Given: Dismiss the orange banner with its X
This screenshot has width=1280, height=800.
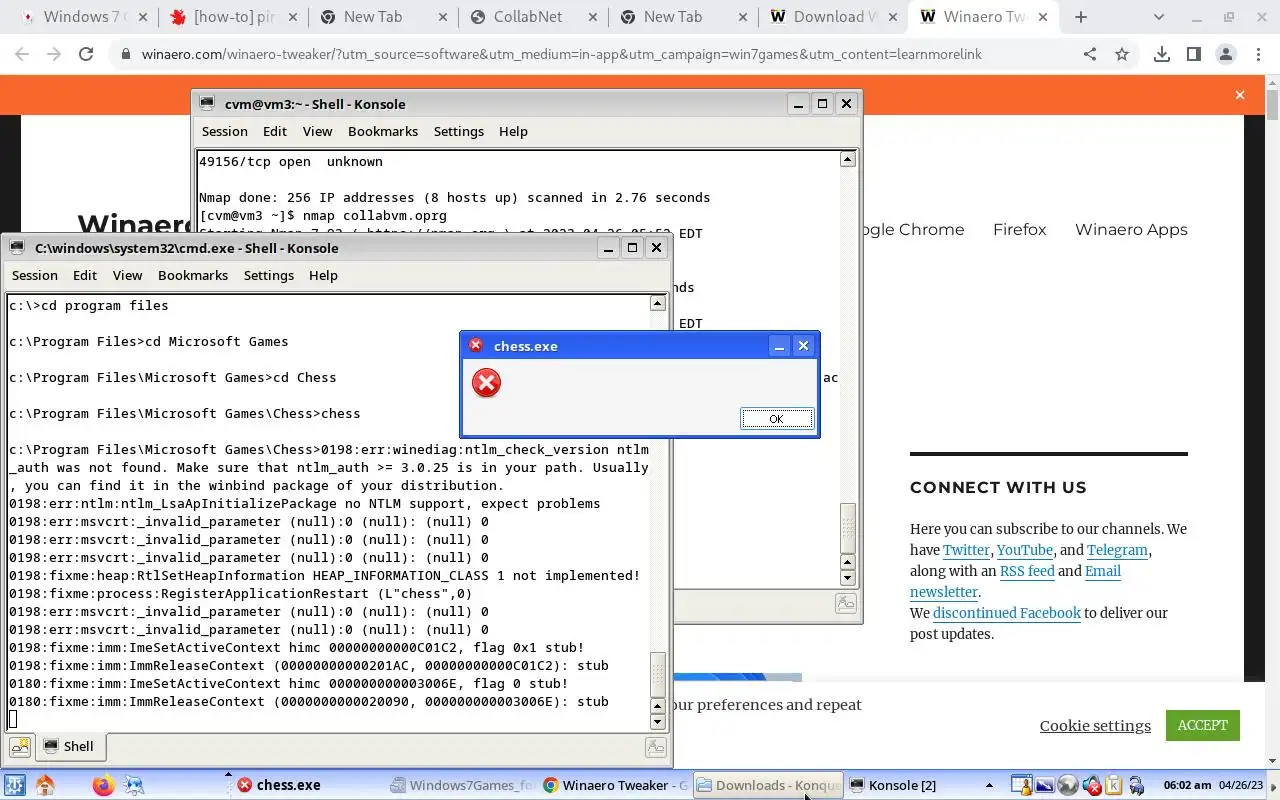Looking at the screenshot, I should [x=1240, y=95].
